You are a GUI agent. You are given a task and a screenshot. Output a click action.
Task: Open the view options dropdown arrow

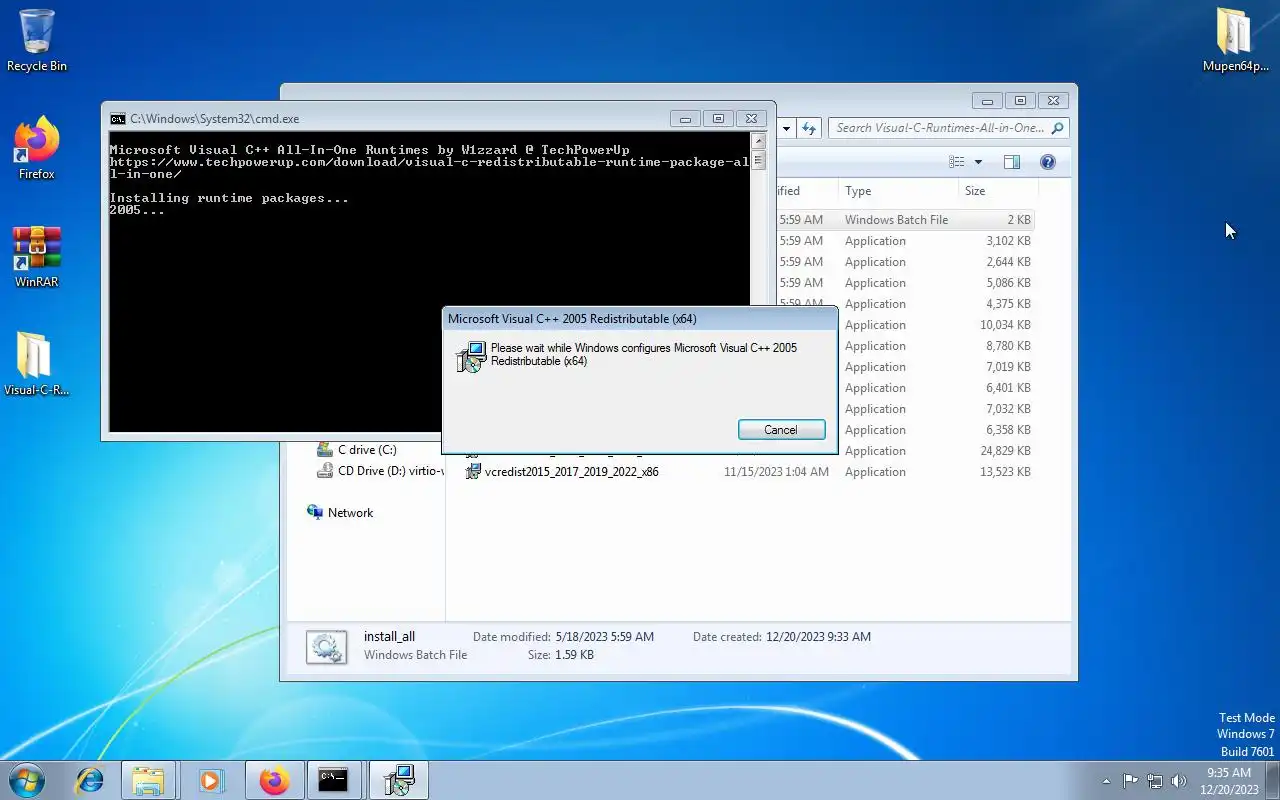click(x=978, y=162)
